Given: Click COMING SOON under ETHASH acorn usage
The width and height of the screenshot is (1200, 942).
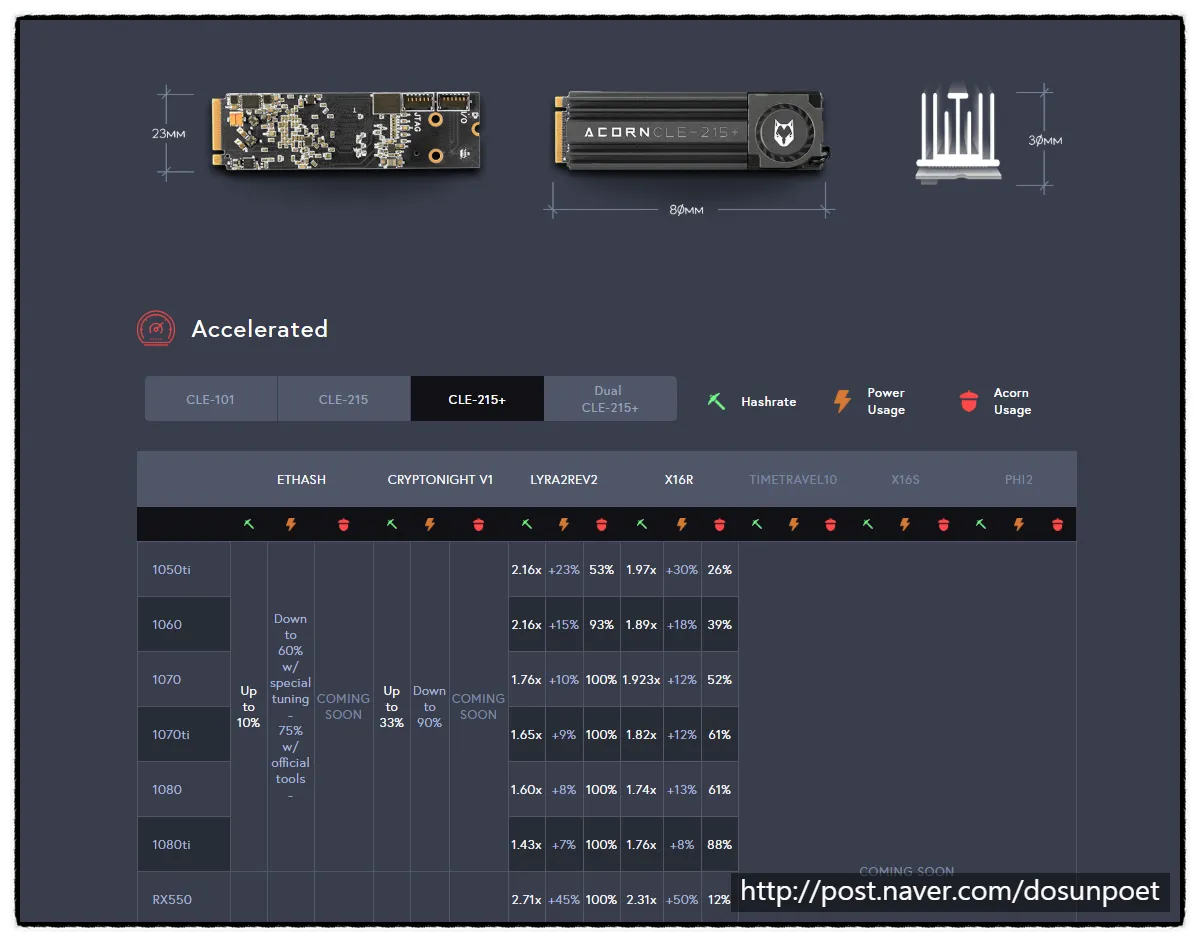Looking at the screenshot, I should pos(344,707).
